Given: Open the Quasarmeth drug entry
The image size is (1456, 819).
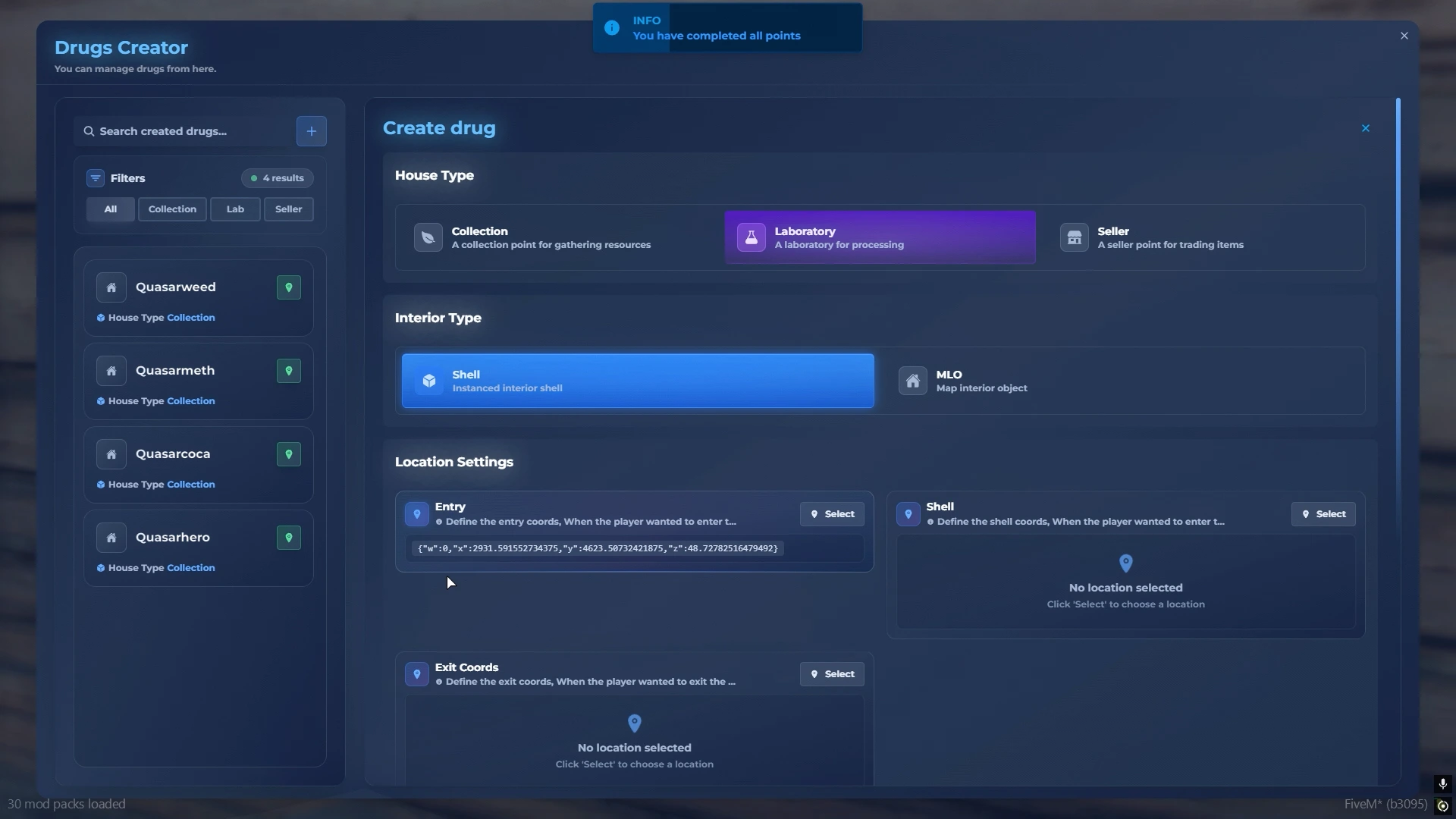Looking at the screenshot, I should [x=199, y=381].
